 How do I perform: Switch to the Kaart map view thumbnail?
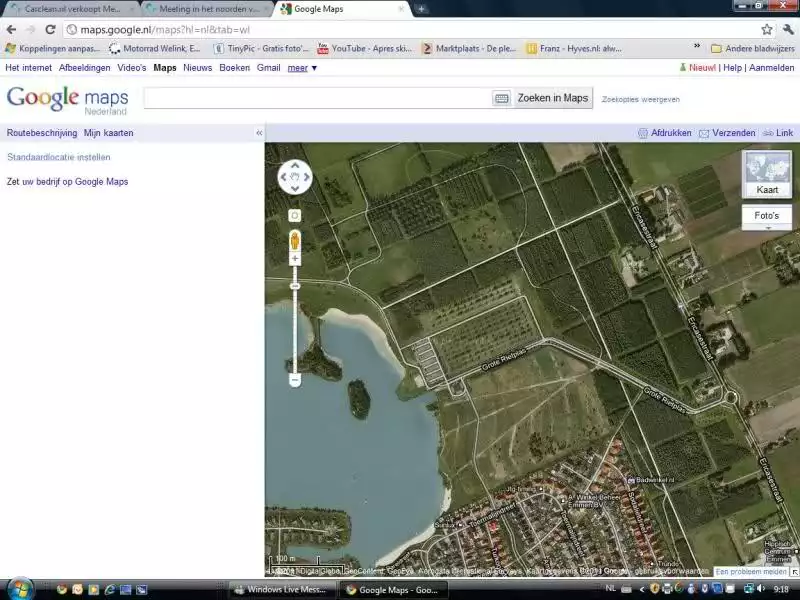767,174
